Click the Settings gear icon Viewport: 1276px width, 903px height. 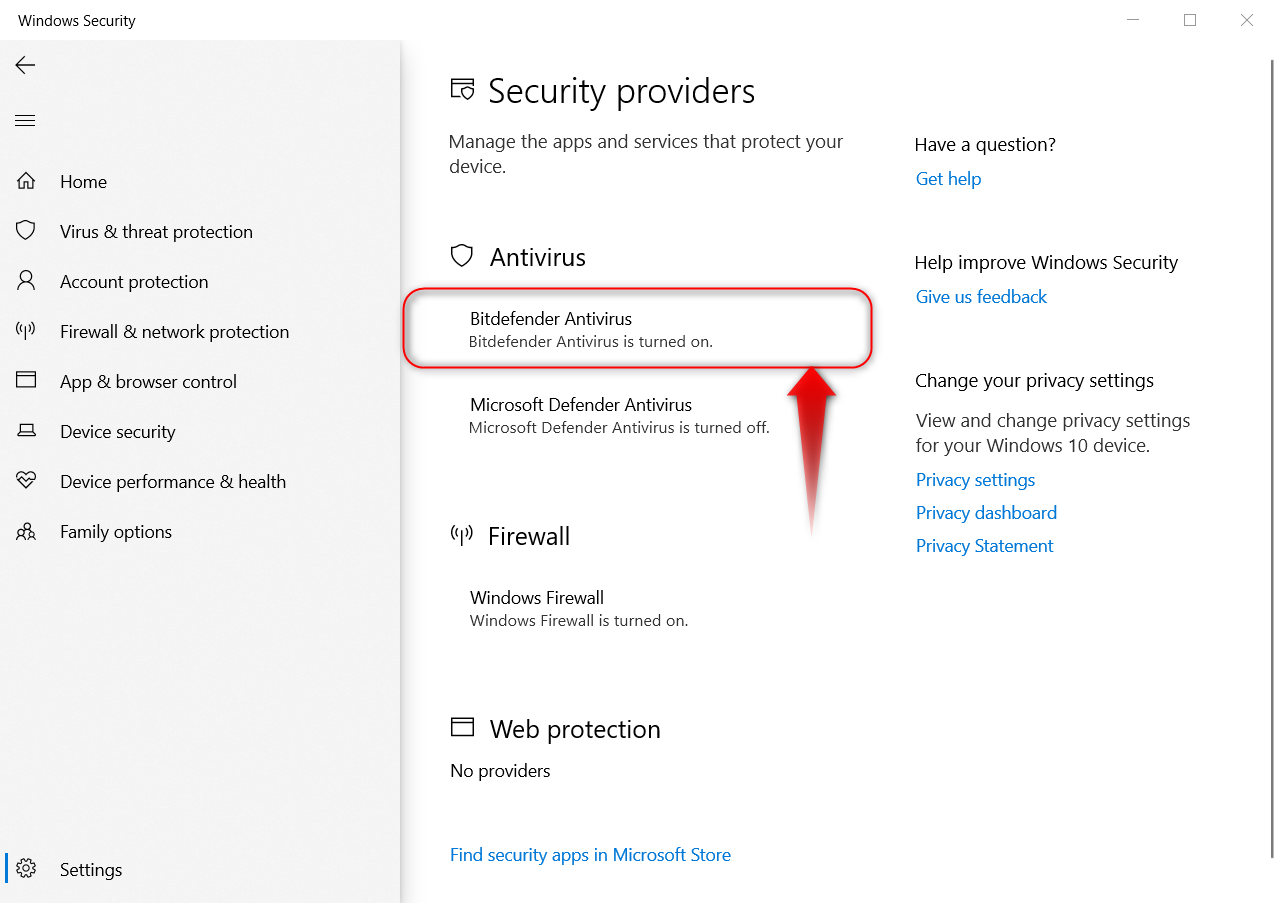point(26,869)
